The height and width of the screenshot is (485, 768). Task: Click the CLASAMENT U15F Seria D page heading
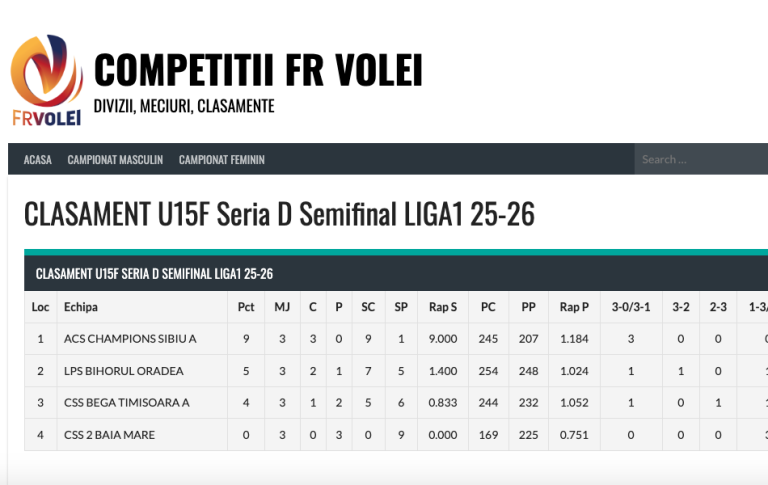[279, 214]
